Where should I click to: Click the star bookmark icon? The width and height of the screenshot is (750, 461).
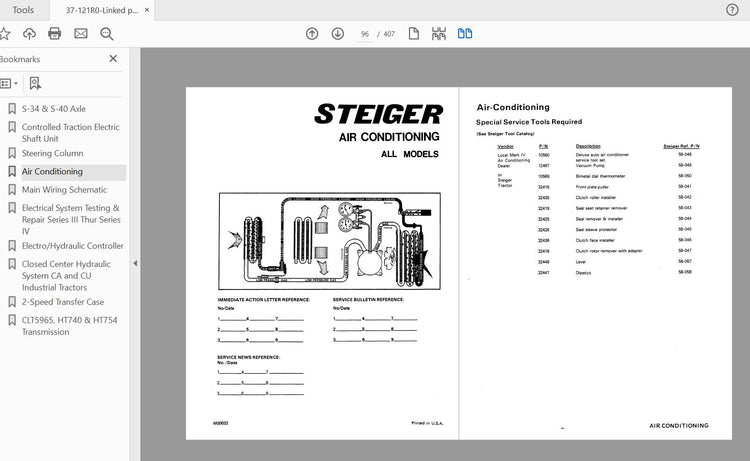click(4, 33)
